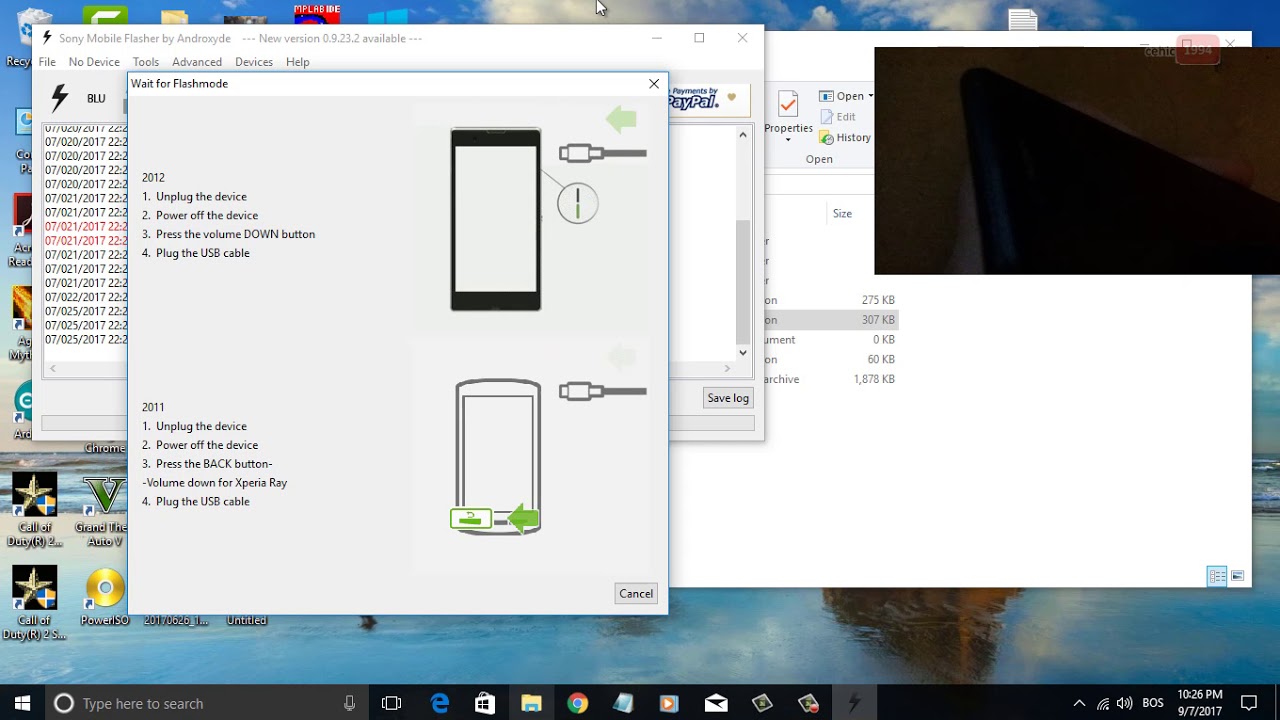Open Task View on the taskbar
This screenshot has width=1280, height=720.
click(x=391, y=703)
